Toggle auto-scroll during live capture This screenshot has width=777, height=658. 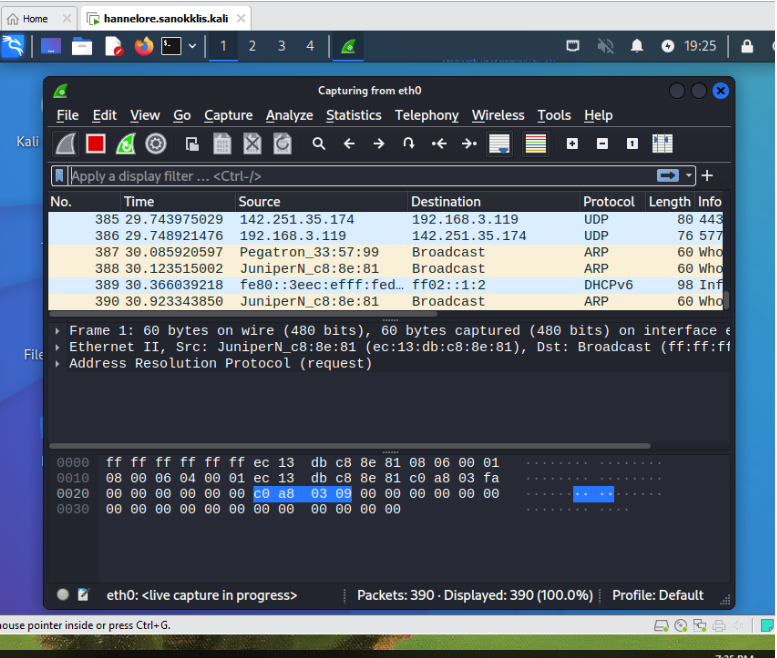point(499,144)
